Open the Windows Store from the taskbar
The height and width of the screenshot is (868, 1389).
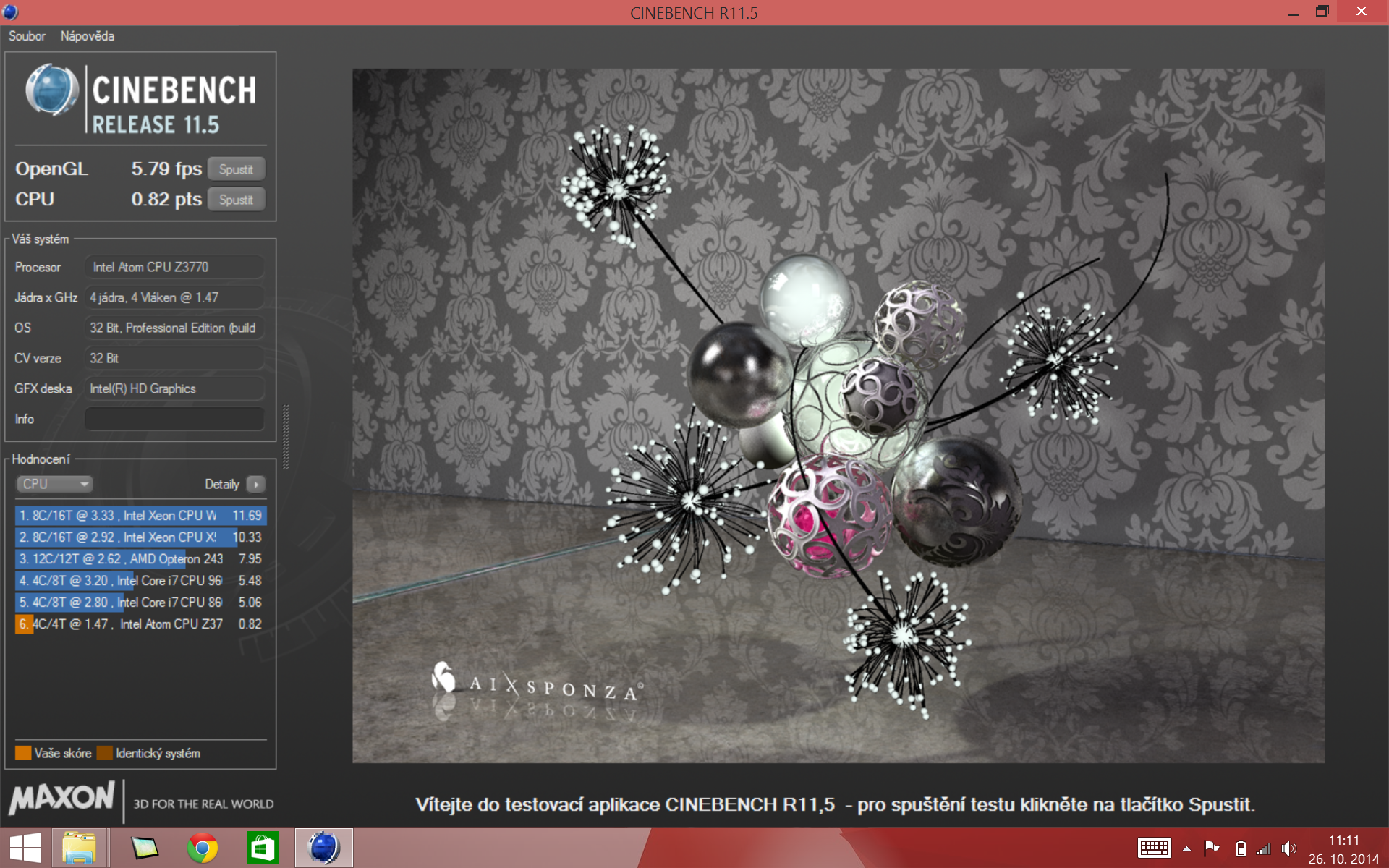coord(261,848)
